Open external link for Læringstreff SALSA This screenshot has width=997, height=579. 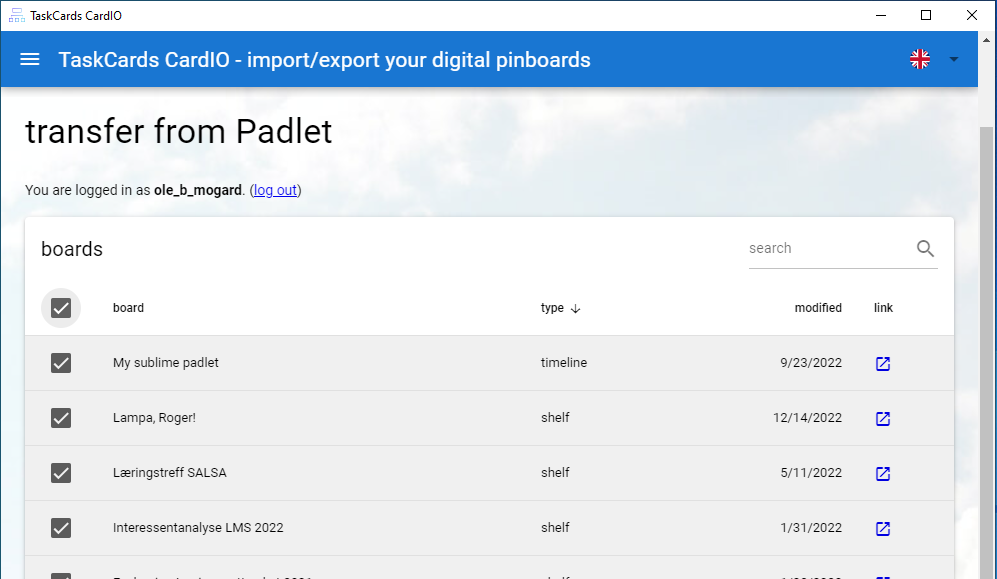883,473
